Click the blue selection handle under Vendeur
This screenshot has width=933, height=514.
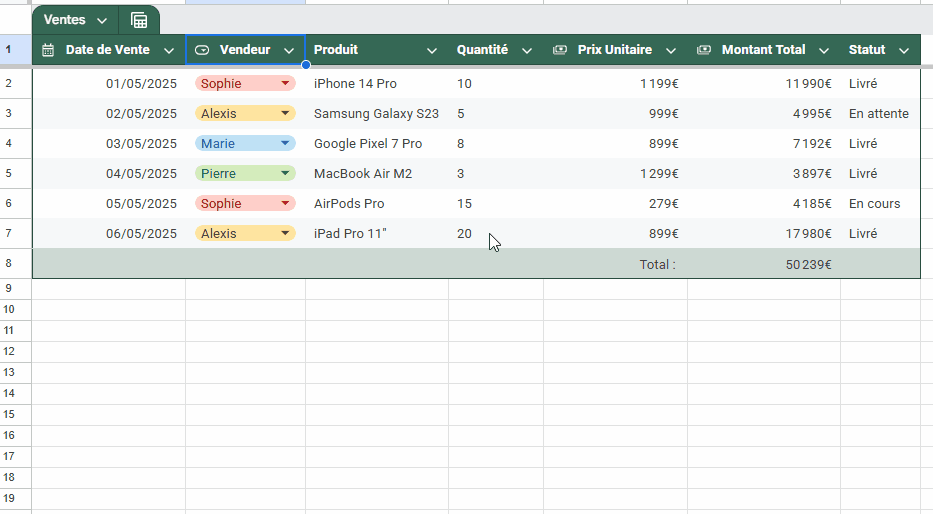point(305,65)
